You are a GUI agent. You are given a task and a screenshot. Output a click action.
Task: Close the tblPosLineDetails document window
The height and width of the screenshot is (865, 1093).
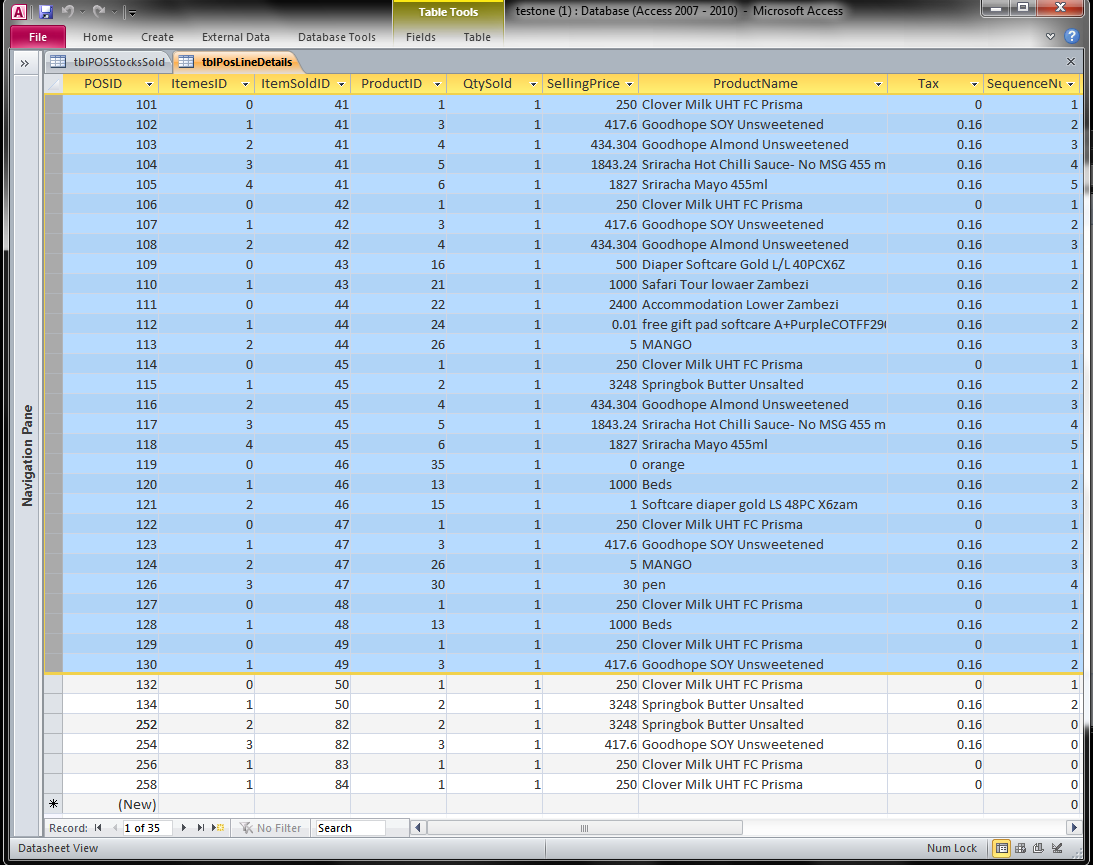tap(1071, 62)
